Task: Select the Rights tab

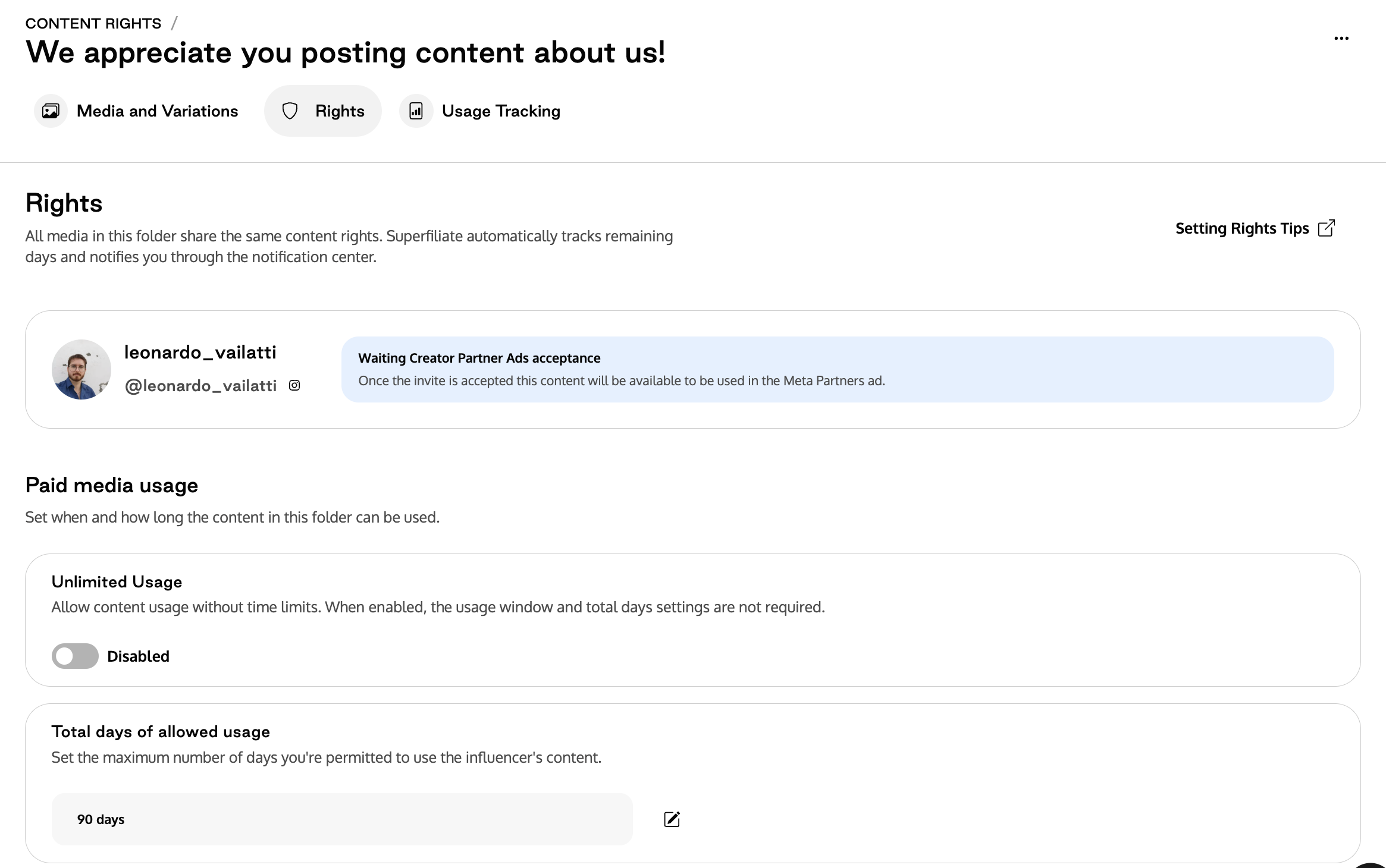Action: (323, 111)
